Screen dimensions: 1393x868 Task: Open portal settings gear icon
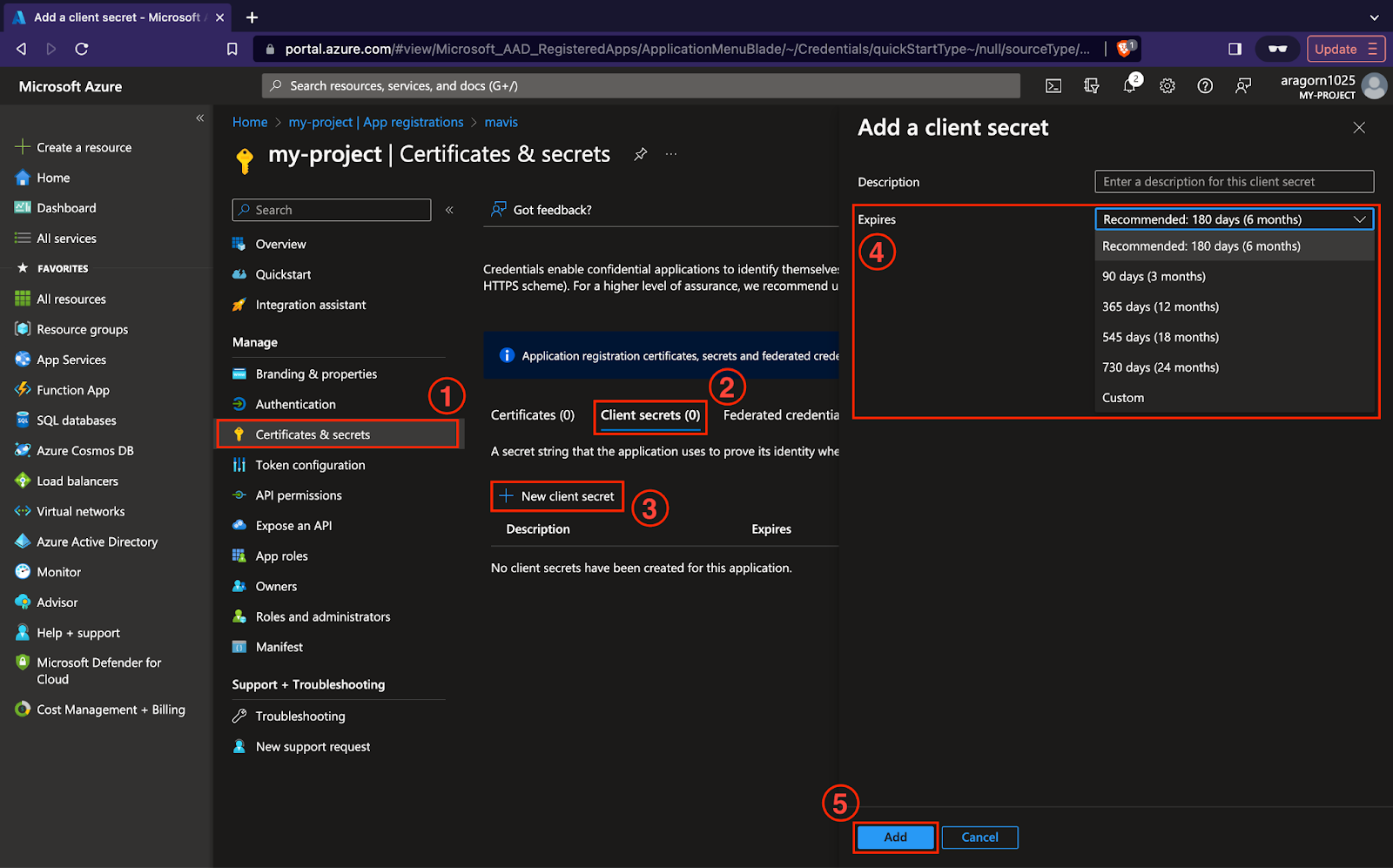(1168, 85)
